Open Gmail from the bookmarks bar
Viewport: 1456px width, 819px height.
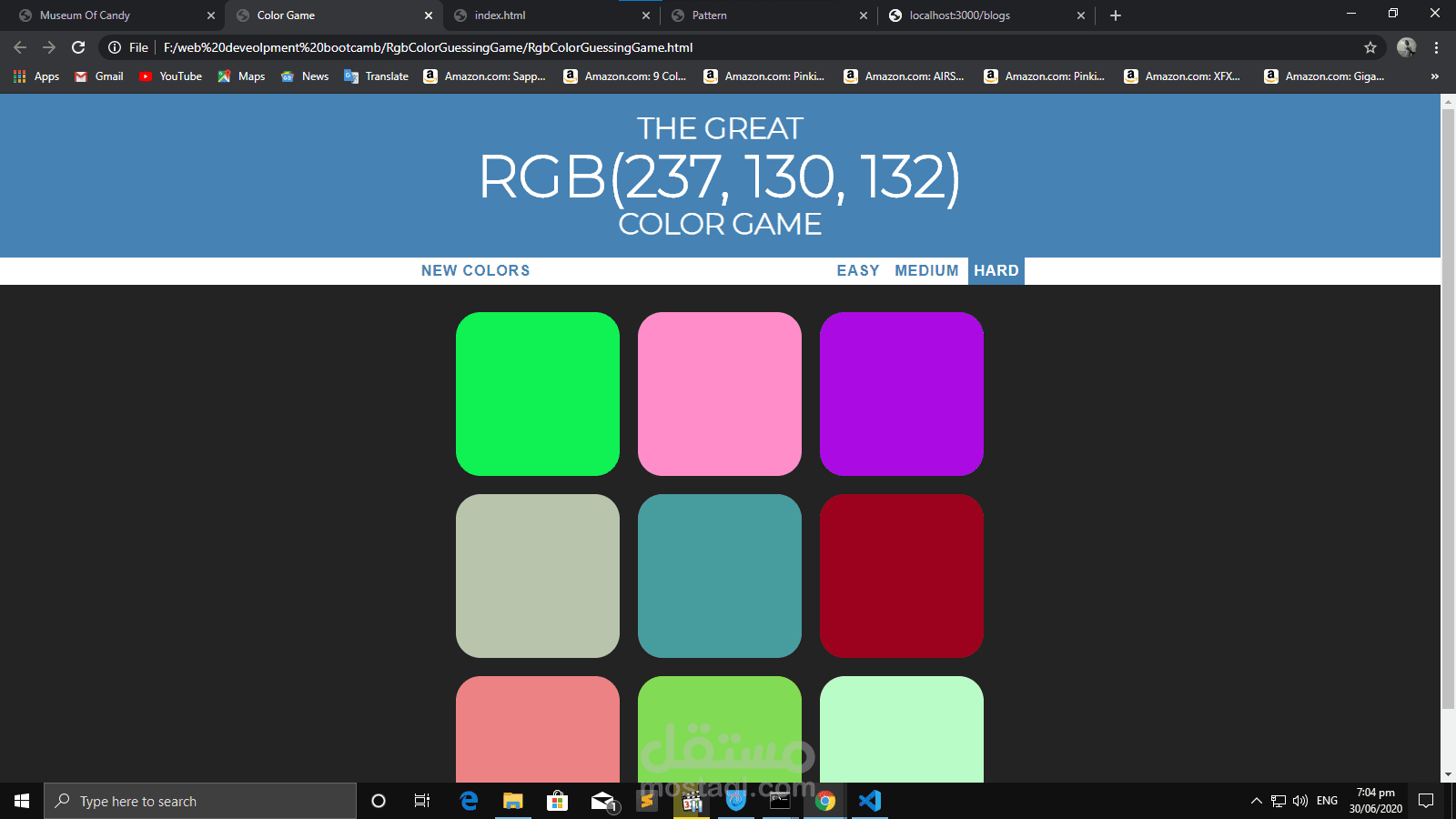(97, 76)
